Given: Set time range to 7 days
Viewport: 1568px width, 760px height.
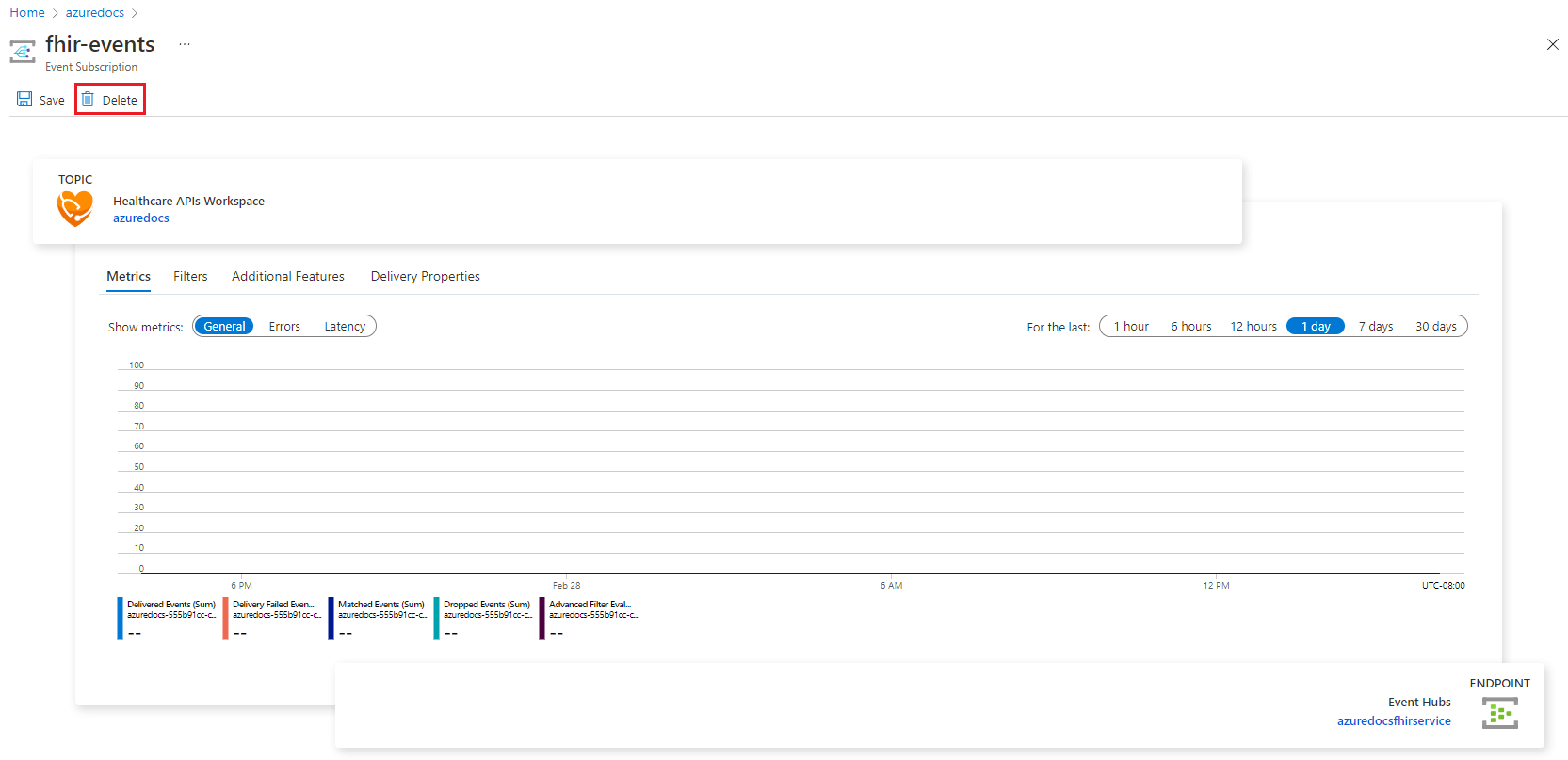Looking at the screenshot, I should (x=1376, y=326).
